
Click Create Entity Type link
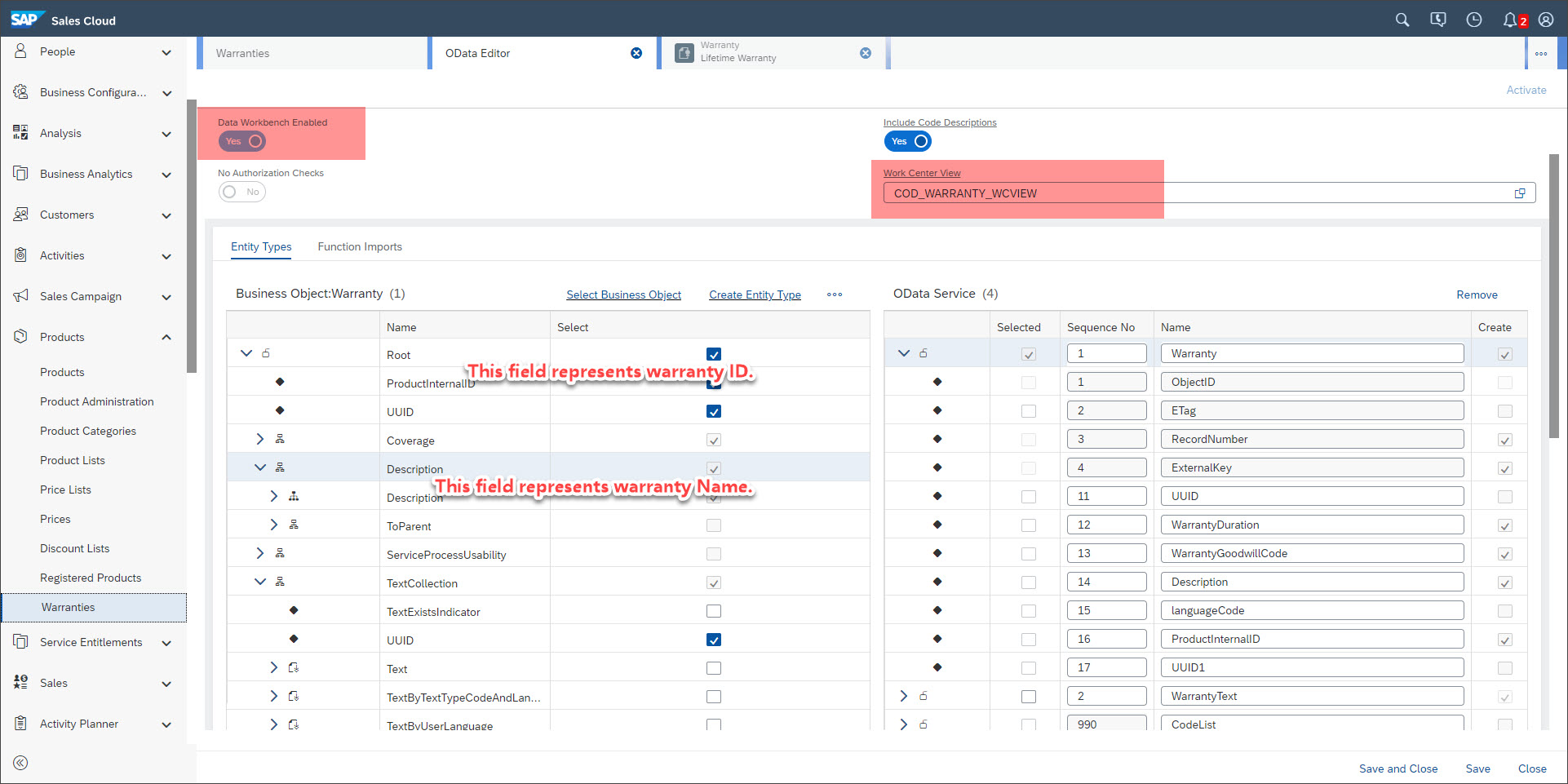tap(755, 295)
